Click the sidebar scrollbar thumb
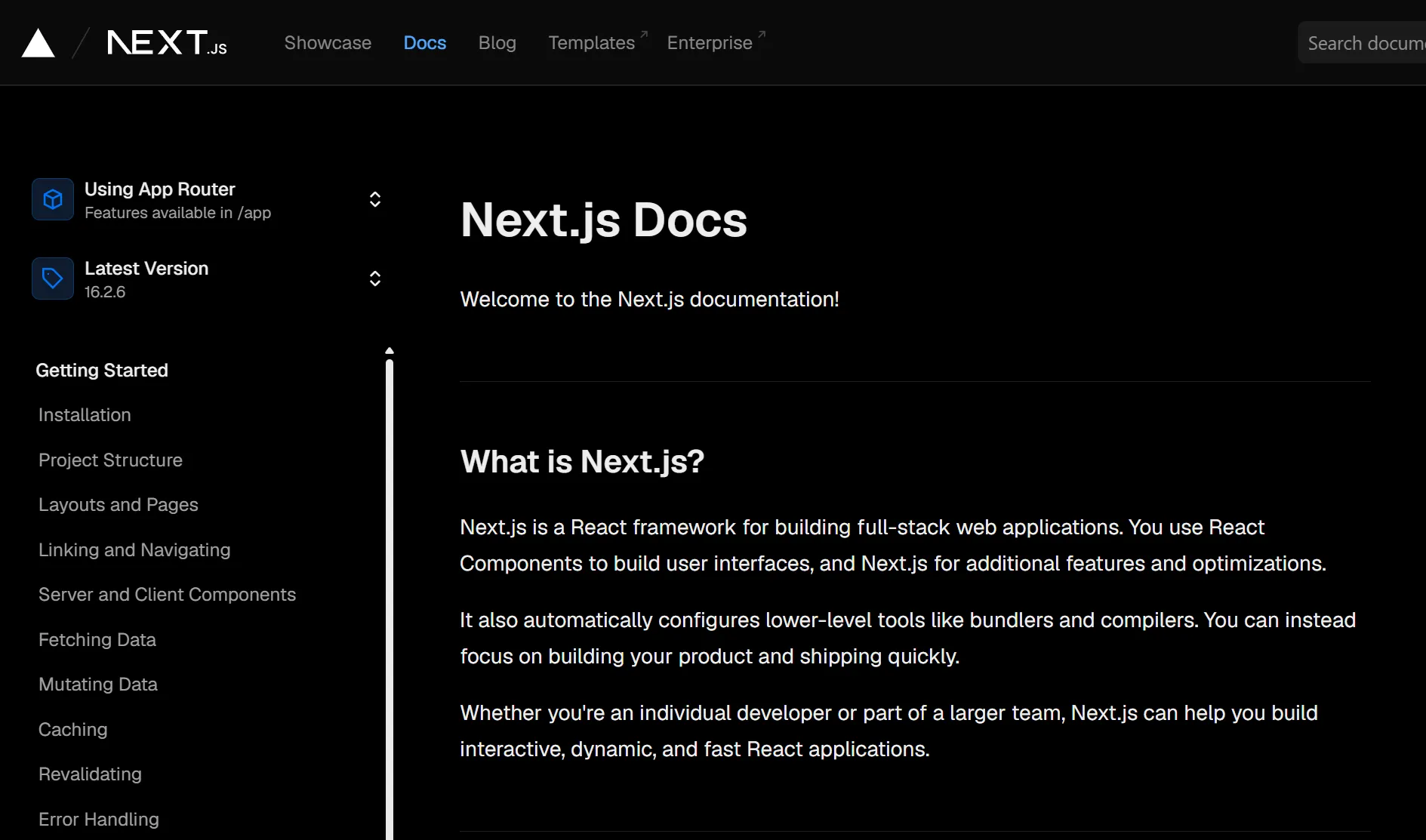Viewport: 1426px width, 840px height. pyautogui.click(x=390, y=600)
